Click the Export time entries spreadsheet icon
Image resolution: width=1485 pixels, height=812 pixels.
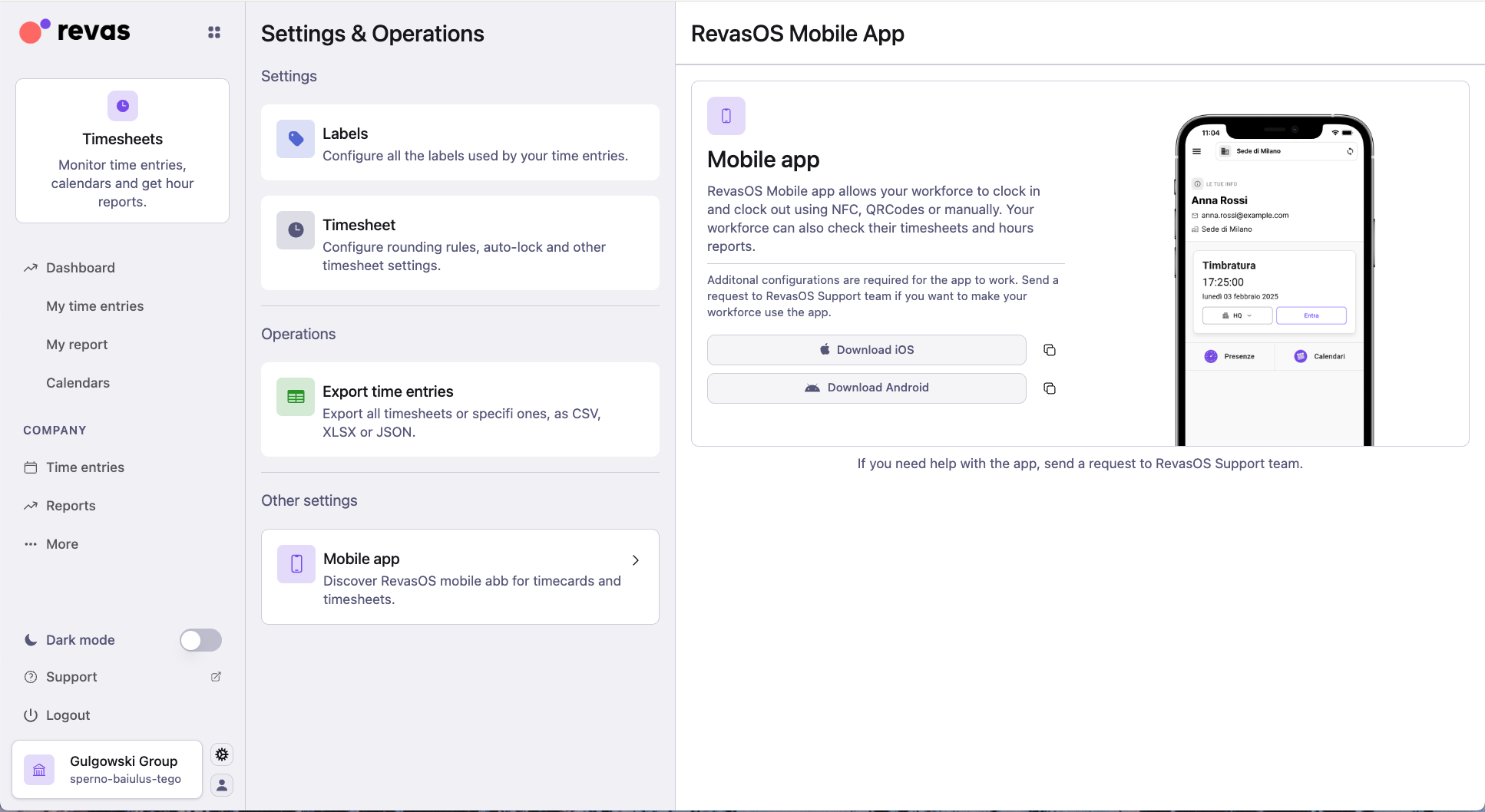click(295, 396)
